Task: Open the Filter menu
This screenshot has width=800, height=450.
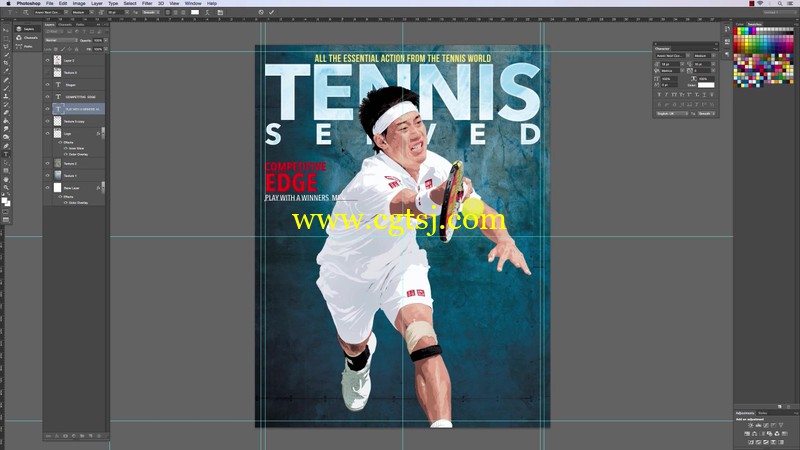Action: pos(147,3)
